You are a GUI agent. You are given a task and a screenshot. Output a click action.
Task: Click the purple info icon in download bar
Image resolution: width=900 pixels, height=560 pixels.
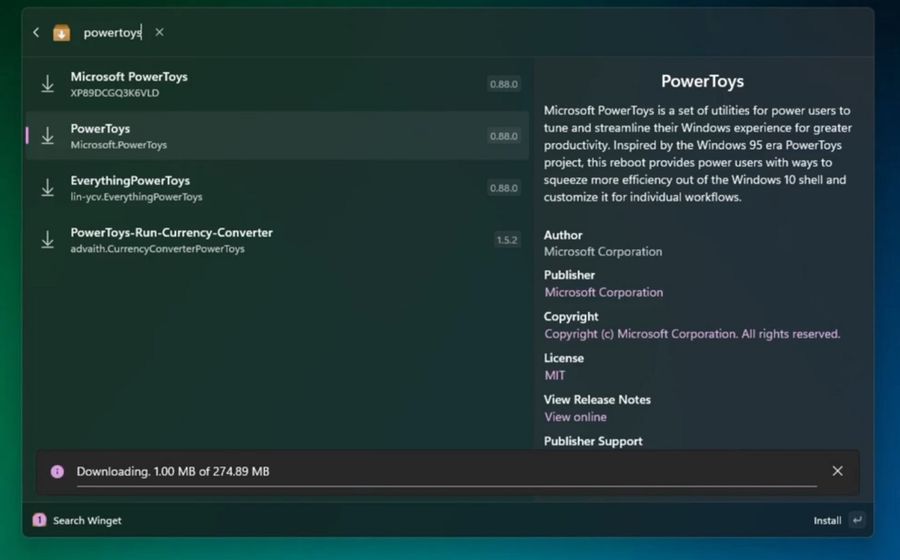[57, 472]
